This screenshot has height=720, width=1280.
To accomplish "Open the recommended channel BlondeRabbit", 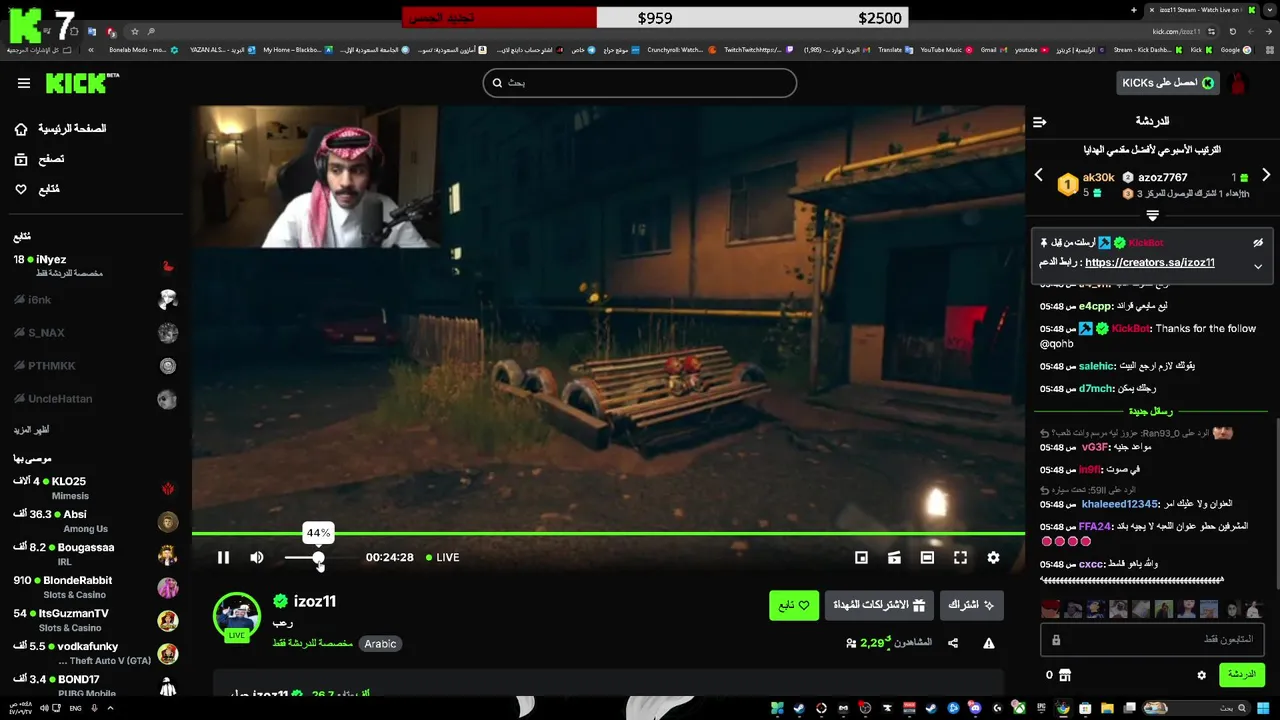I will 95,587.
